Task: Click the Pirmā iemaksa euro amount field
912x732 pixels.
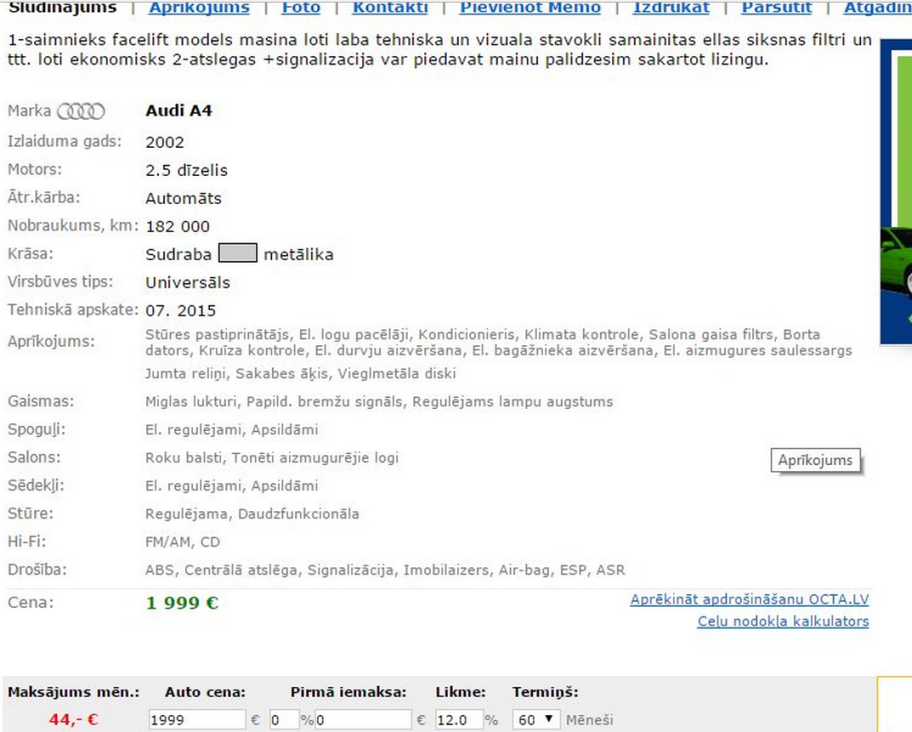Action: tap(363, 720)
